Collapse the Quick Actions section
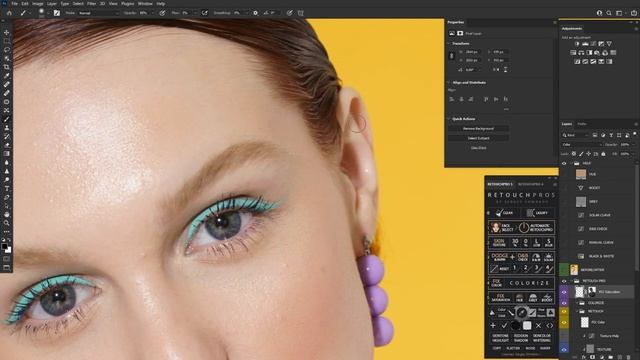This screenshot has height=360, width=640. [x=449, y=119]
